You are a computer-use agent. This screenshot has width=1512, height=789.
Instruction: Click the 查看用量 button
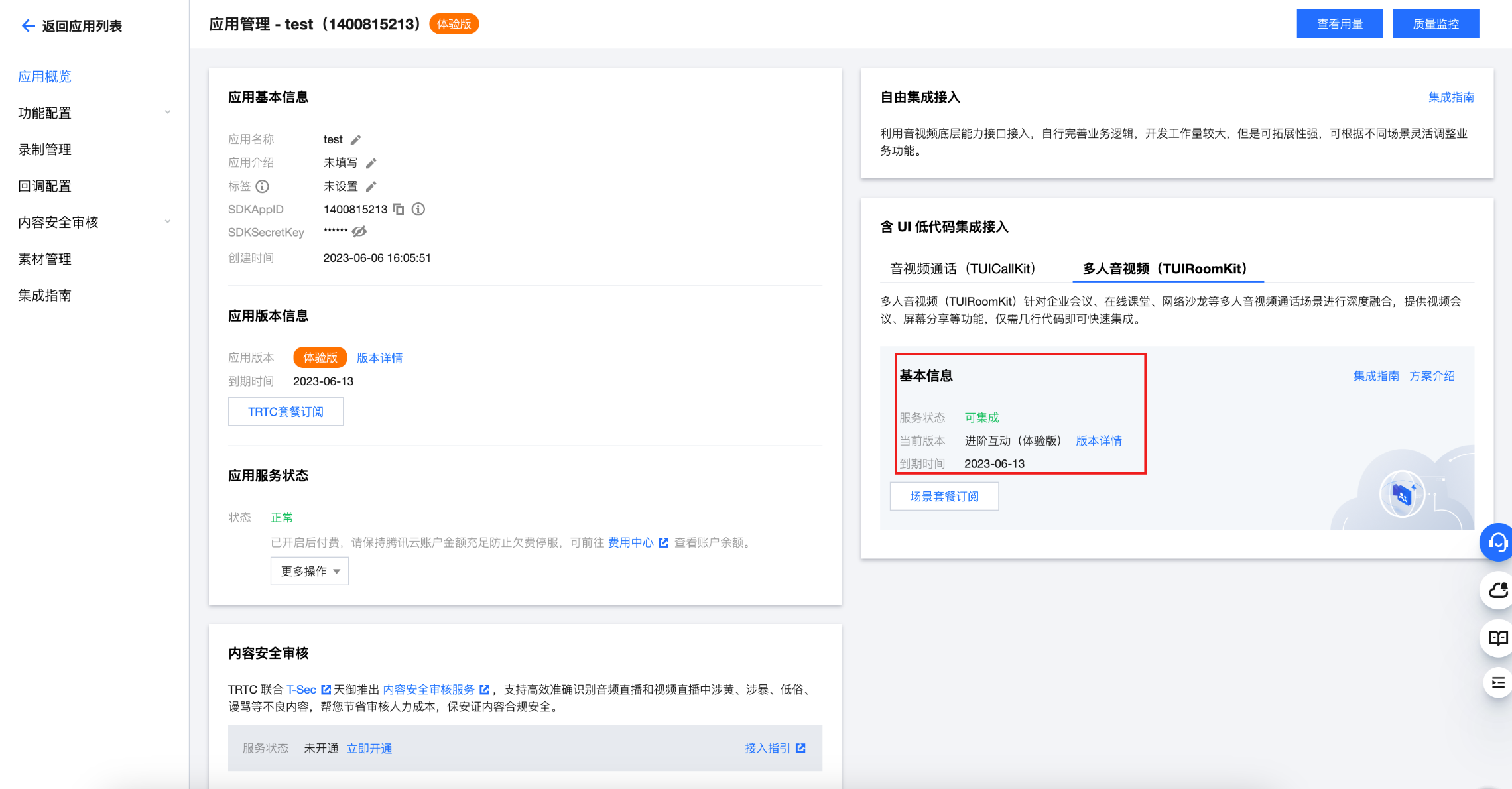coord(1339,24)
